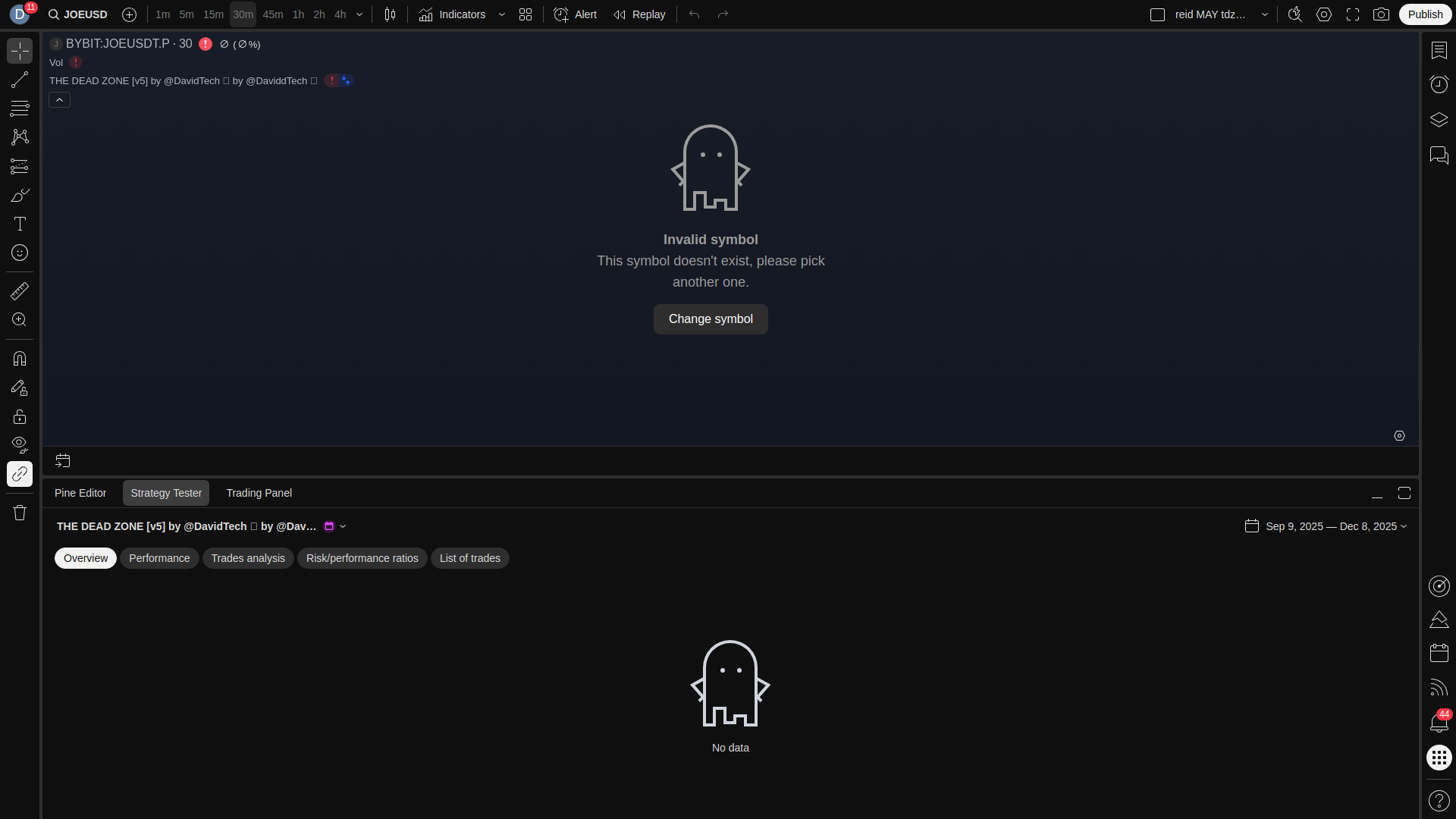The height and width of the screenshot is (819, 1456).
Task: Toggle hide all drawings eye icon
Action: 20,444
